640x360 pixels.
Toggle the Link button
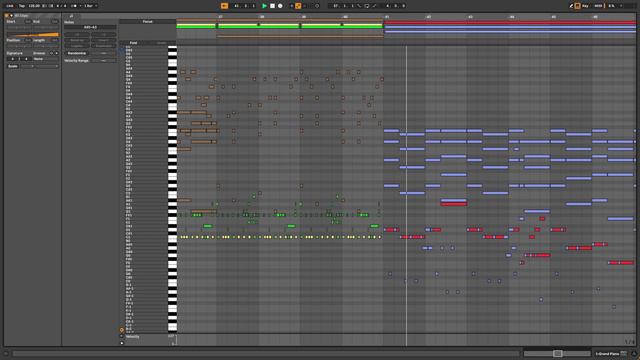[x=9, y=6]
